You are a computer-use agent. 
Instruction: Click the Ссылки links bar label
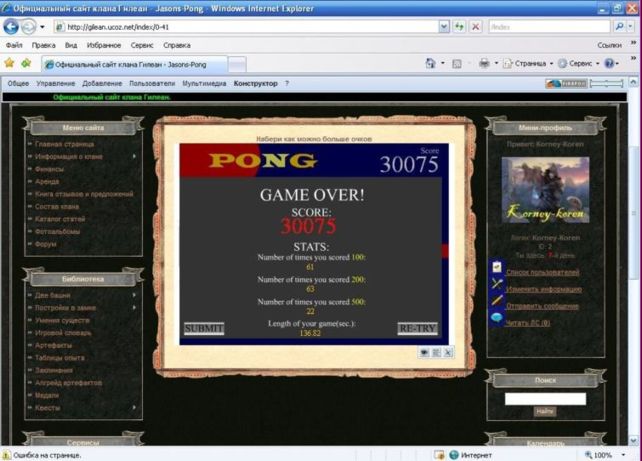pyautogui.click(x=609, y=45)
